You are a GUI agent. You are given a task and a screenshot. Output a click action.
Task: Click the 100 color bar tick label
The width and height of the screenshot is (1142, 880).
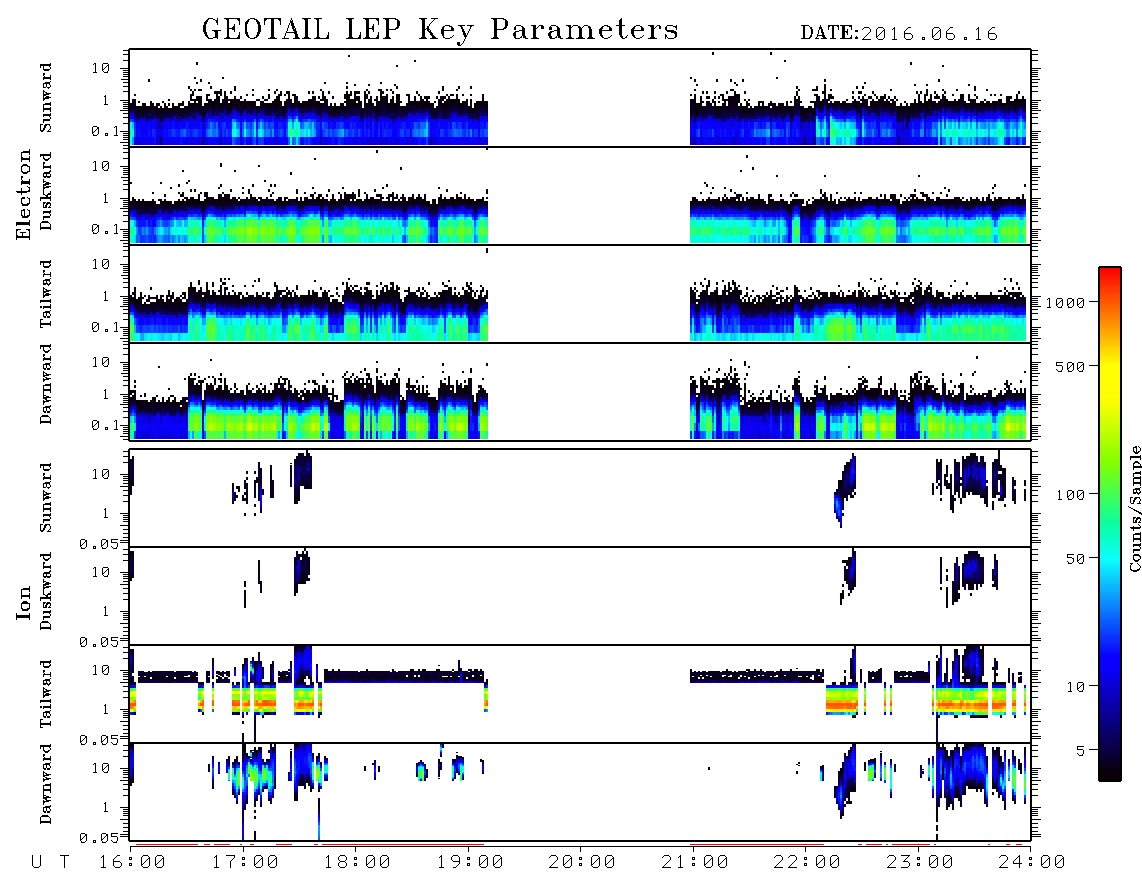coord(1070,495)
